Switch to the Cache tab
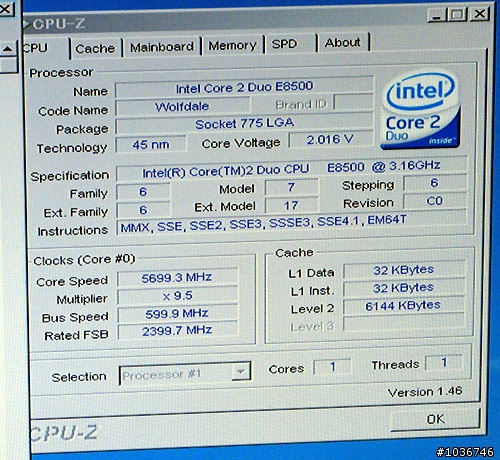 point(96,48)
